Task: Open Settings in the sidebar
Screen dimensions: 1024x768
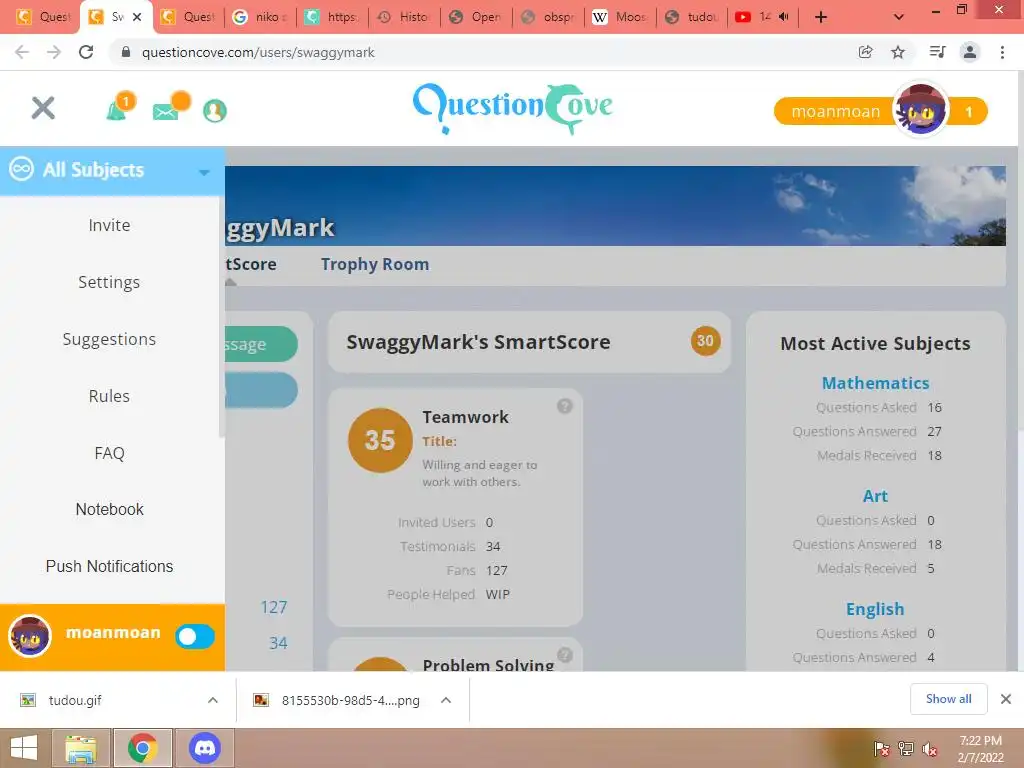Action: click(109, 282)
